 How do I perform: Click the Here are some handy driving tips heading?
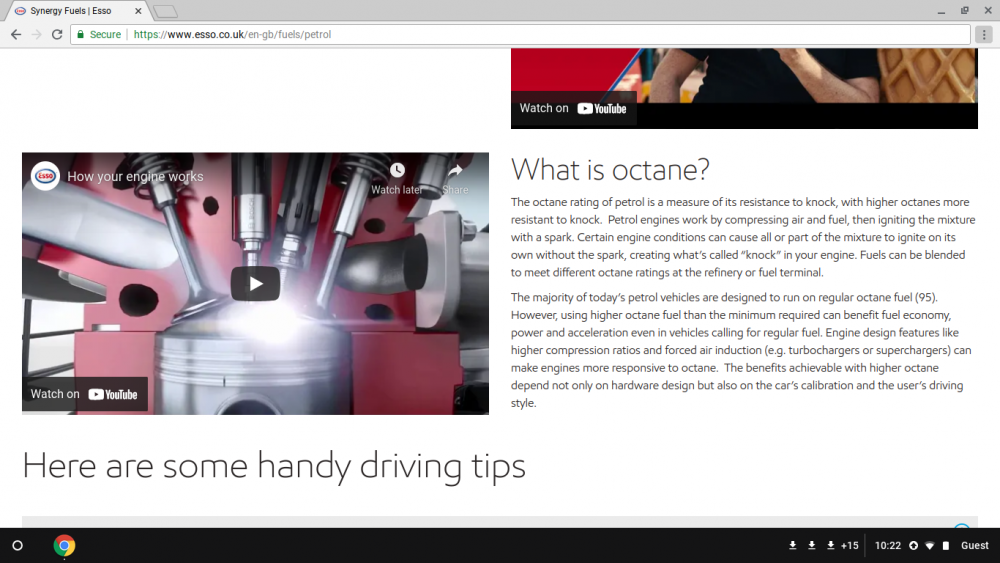pyautogui.click(x=274, y=466)
